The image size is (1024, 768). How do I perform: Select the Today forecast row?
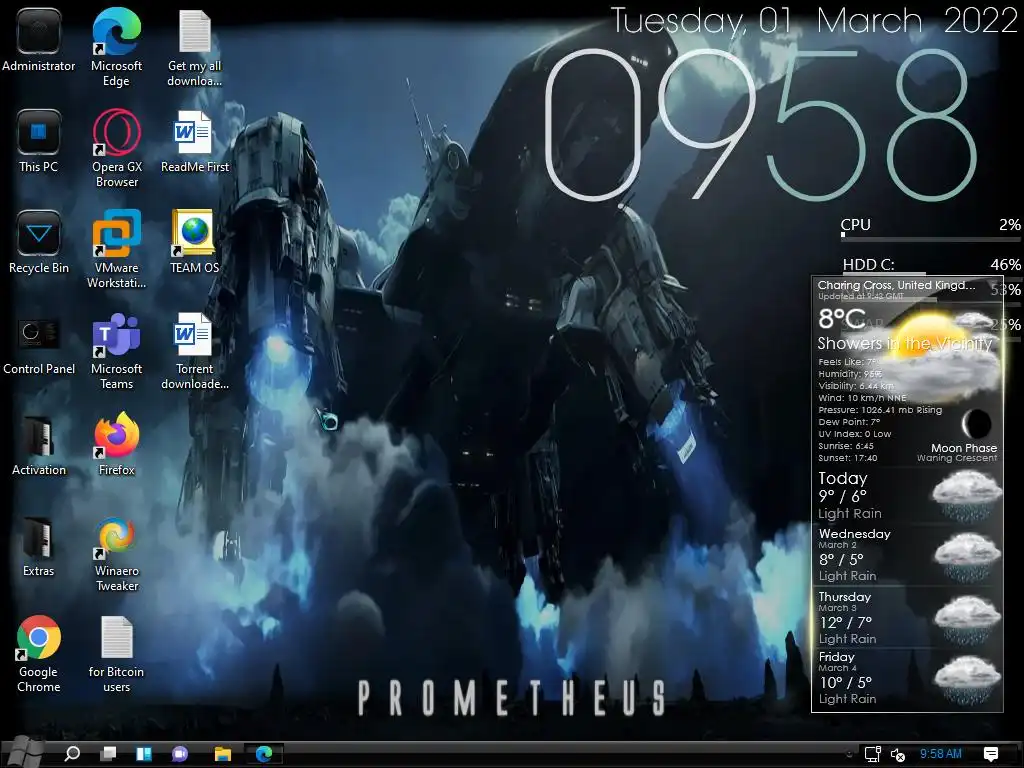click(907, 496)
